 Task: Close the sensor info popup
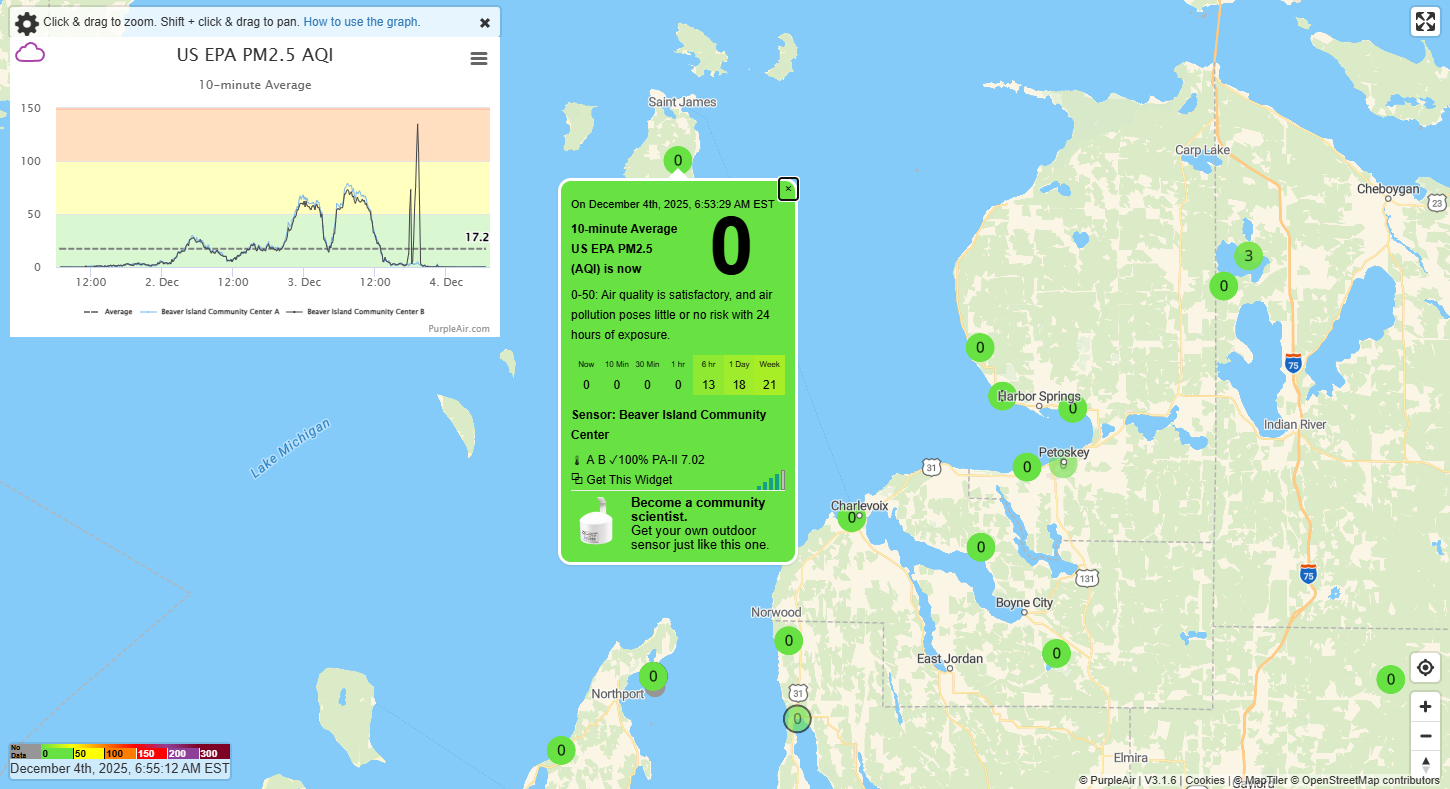click(788, 189)
